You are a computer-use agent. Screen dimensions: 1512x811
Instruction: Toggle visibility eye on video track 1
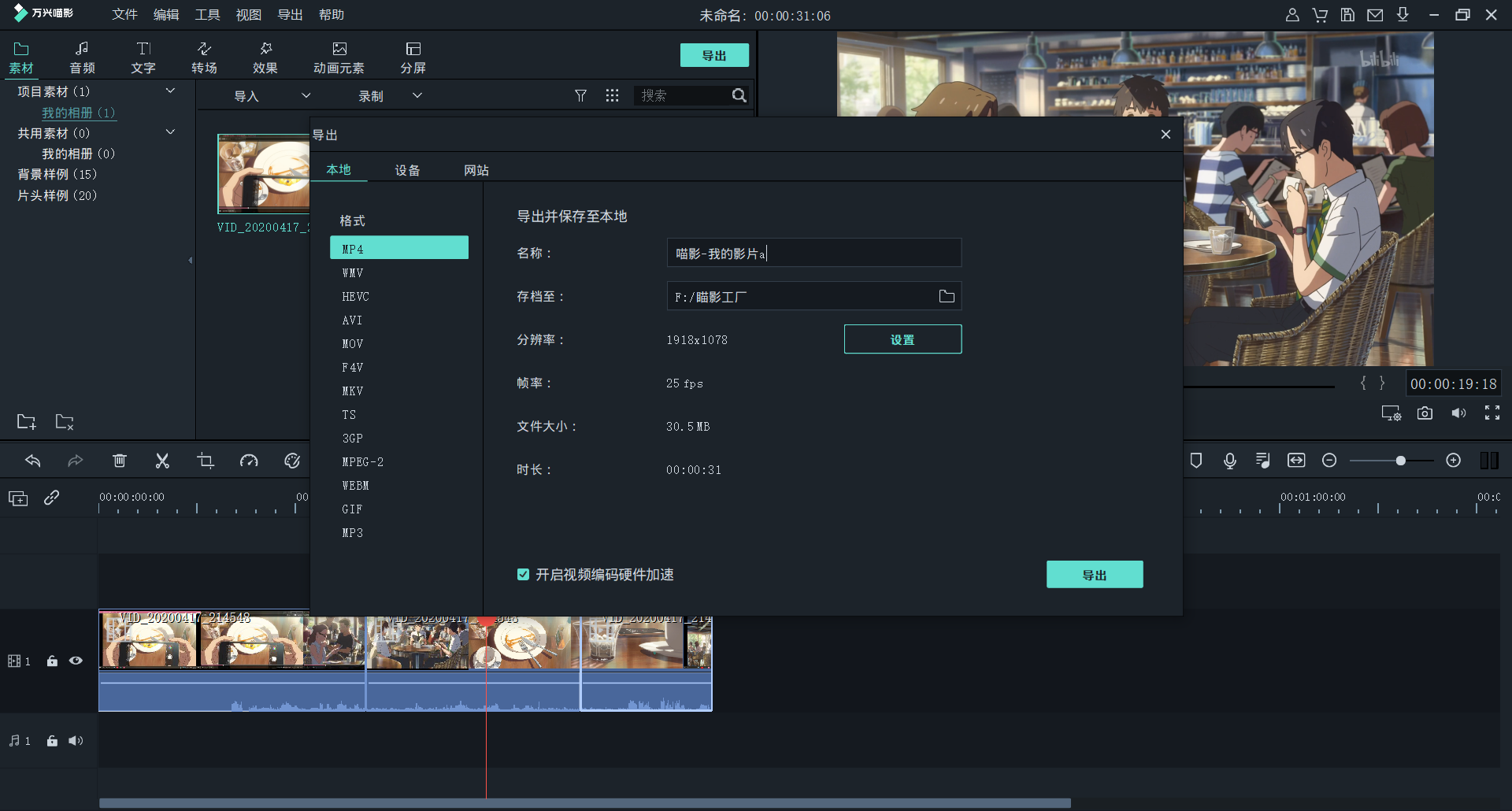(76, 661)
